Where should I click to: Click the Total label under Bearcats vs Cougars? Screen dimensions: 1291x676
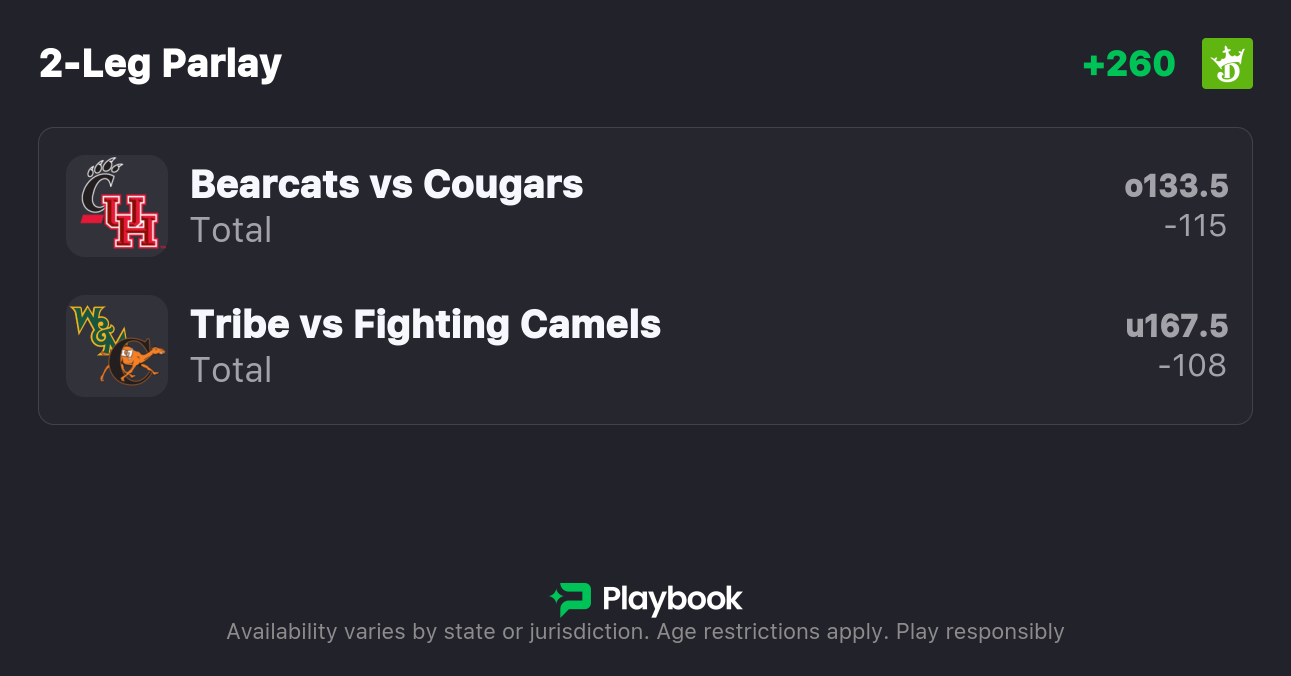click(231, 230)
